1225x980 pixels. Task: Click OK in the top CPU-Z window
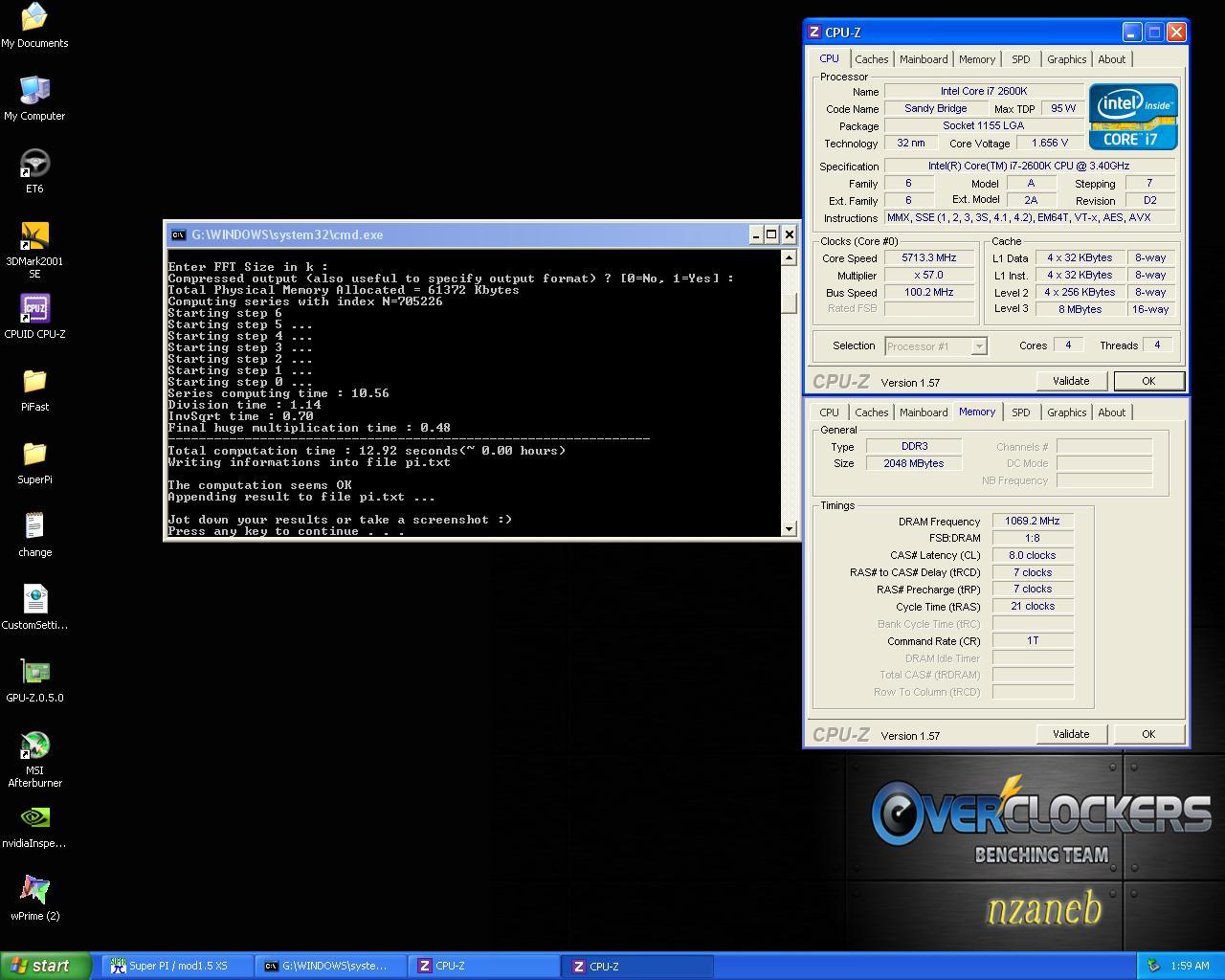[1148, 381]
